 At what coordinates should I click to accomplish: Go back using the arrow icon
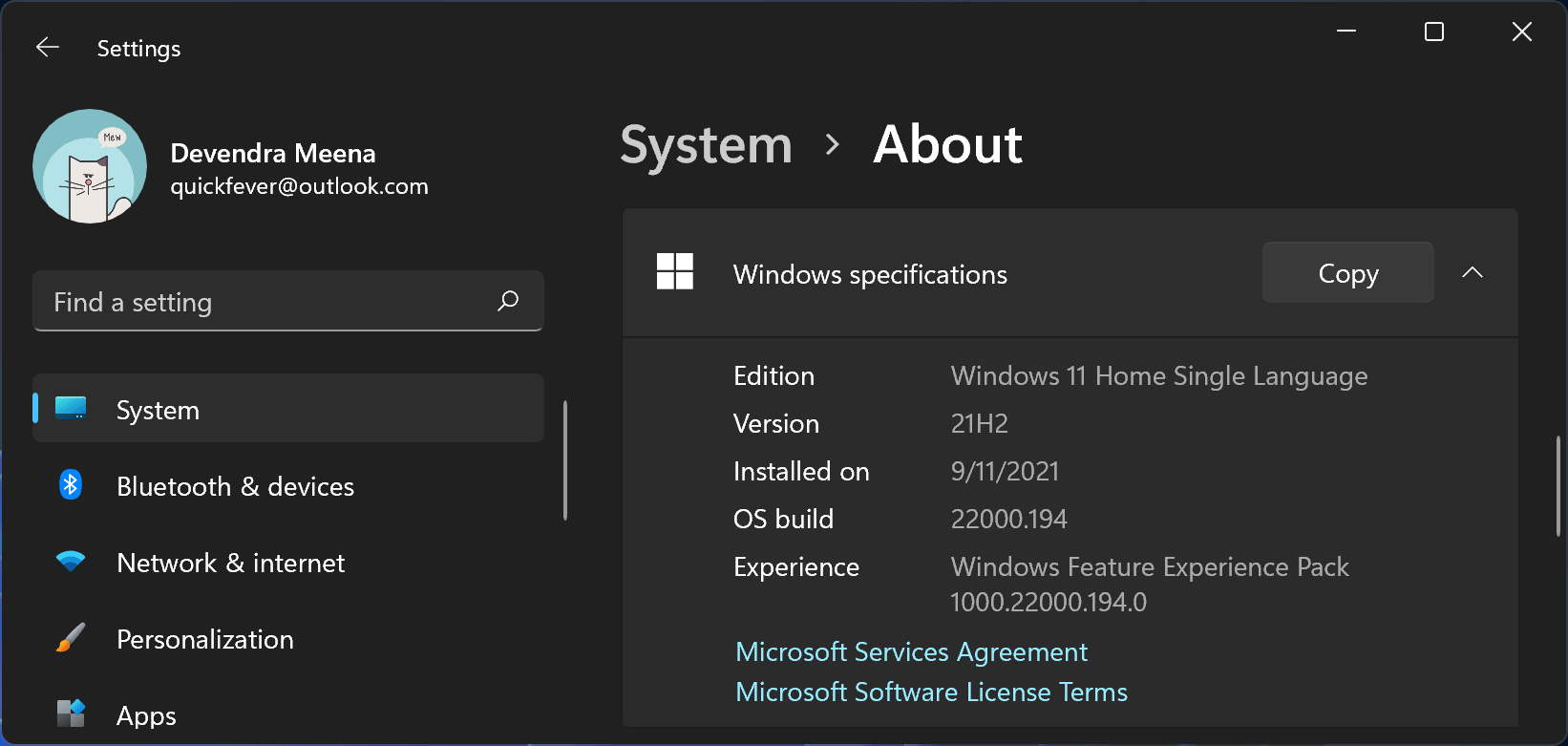(48, 48)
